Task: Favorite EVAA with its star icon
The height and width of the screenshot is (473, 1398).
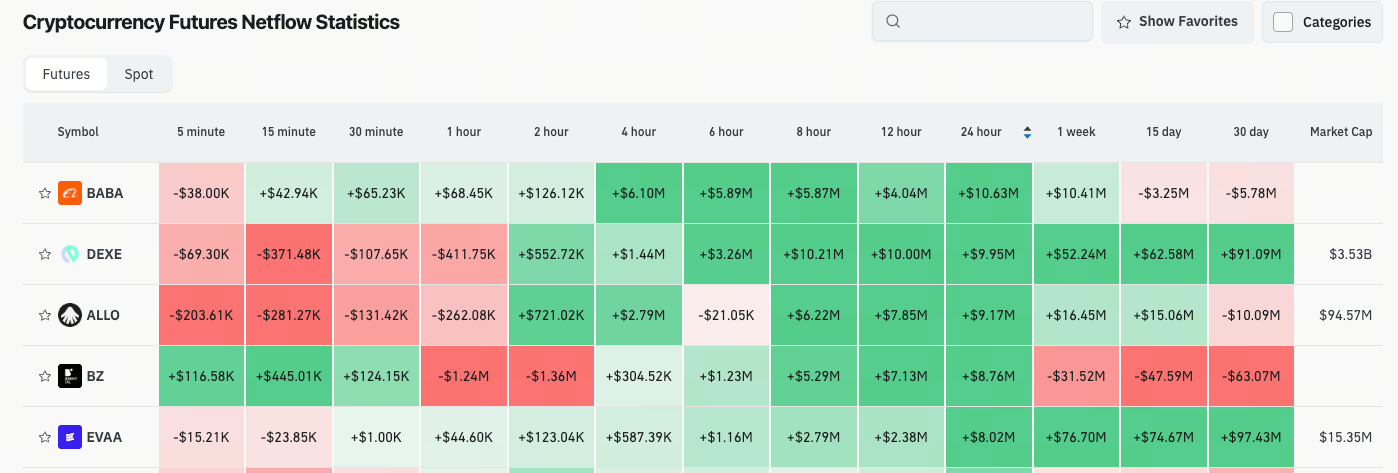Action: 44,437
